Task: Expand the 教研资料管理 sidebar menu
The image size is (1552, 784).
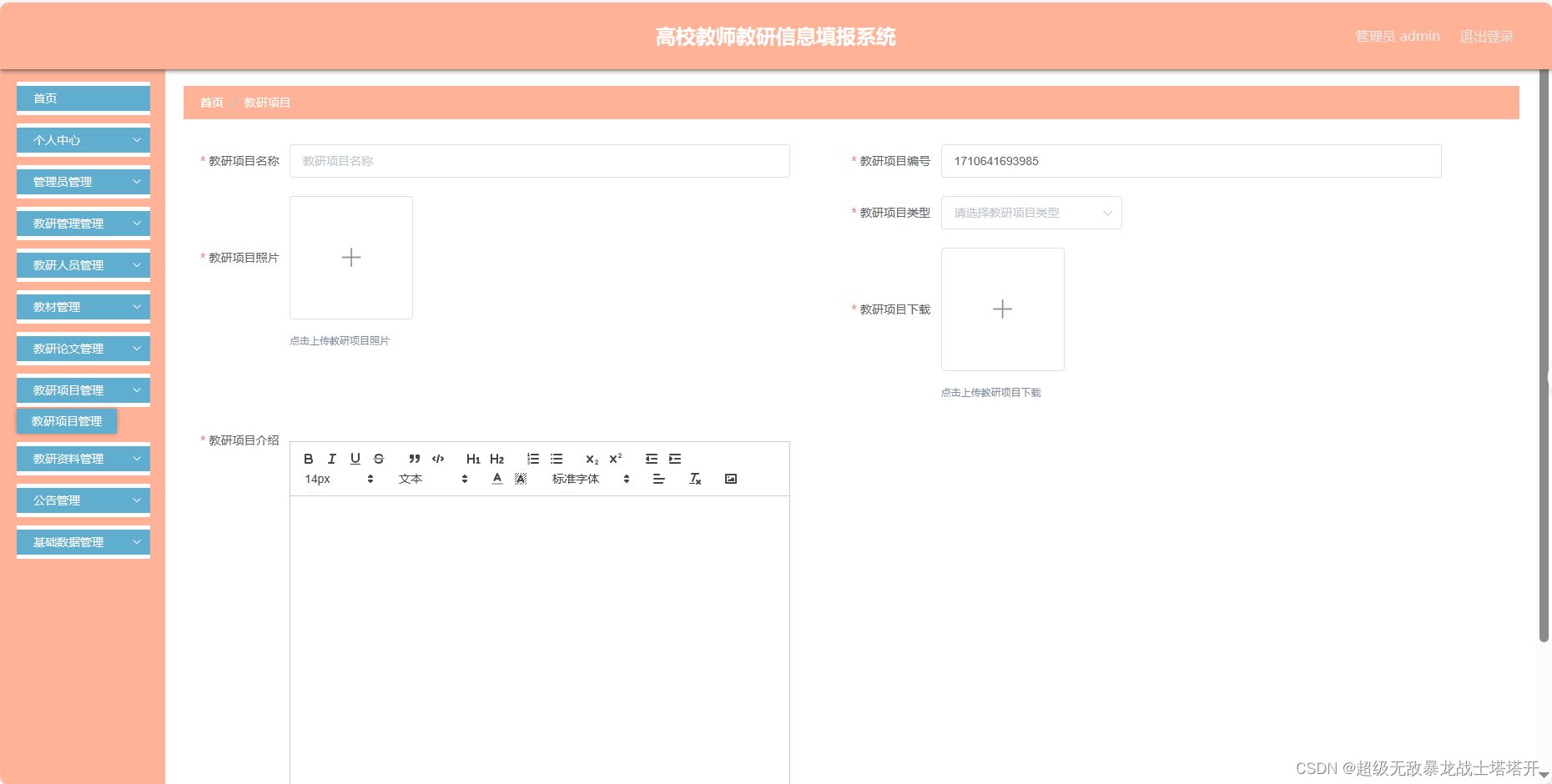Action: [83, 459]
